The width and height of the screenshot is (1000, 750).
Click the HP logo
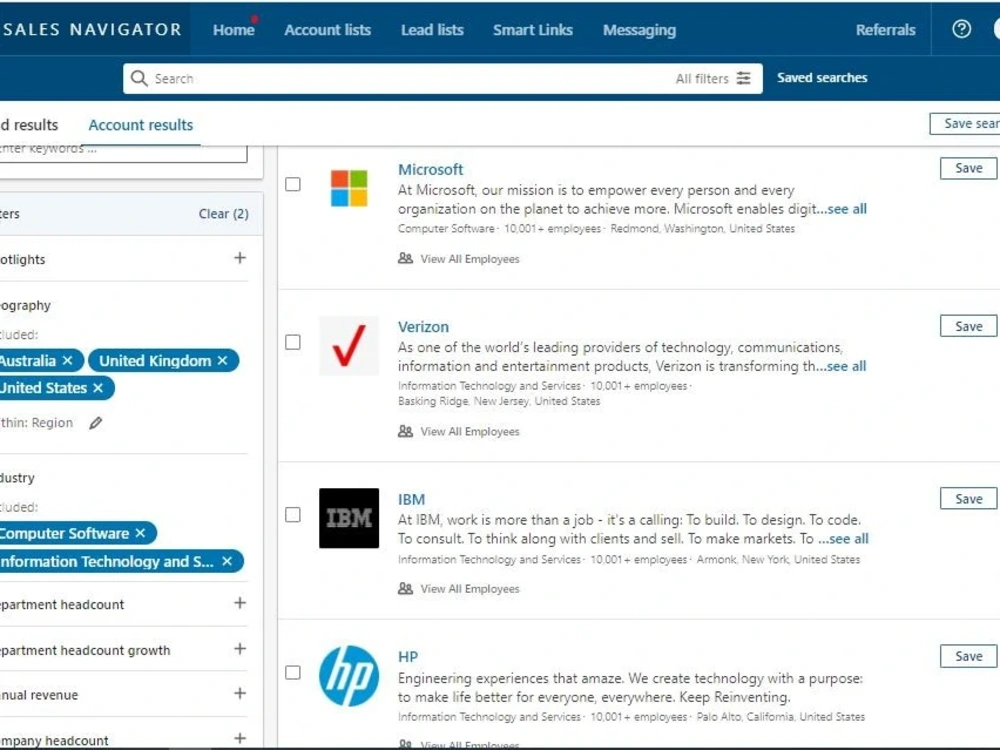(349, 676)
